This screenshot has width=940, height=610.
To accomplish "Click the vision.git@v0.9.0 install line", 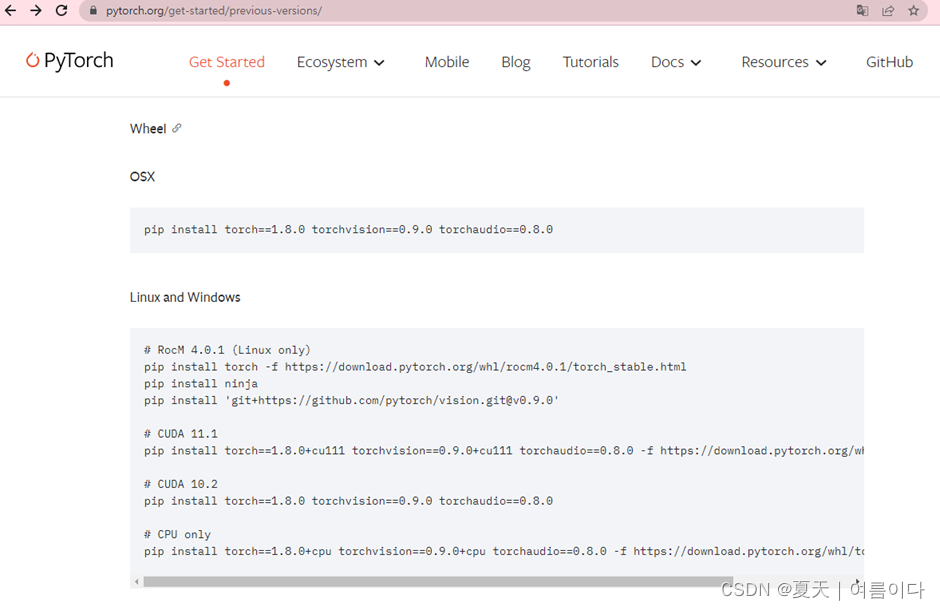I will coord(351,400).
